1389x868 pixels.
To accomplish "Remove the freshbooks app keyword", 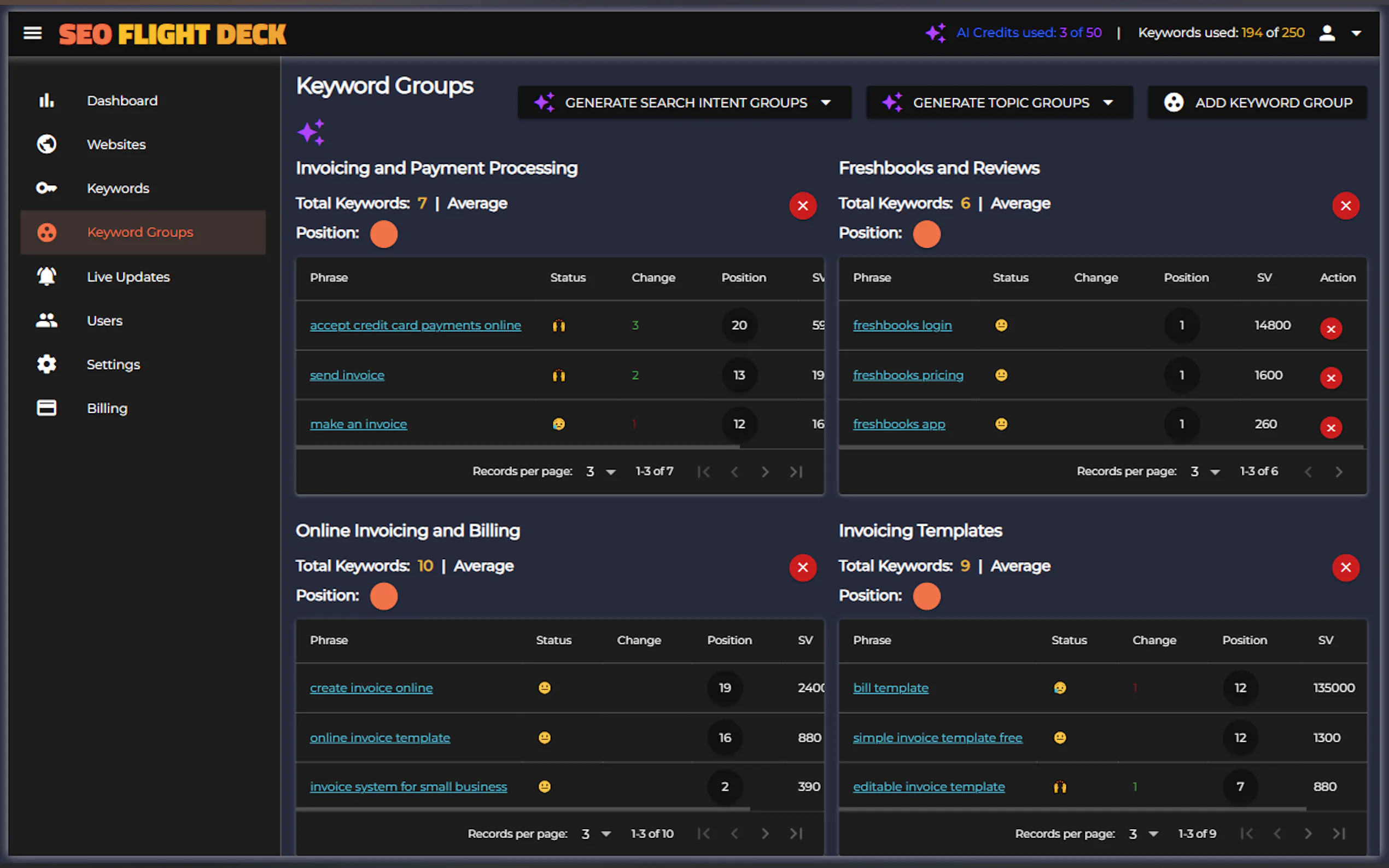I will click(1330, 427).
